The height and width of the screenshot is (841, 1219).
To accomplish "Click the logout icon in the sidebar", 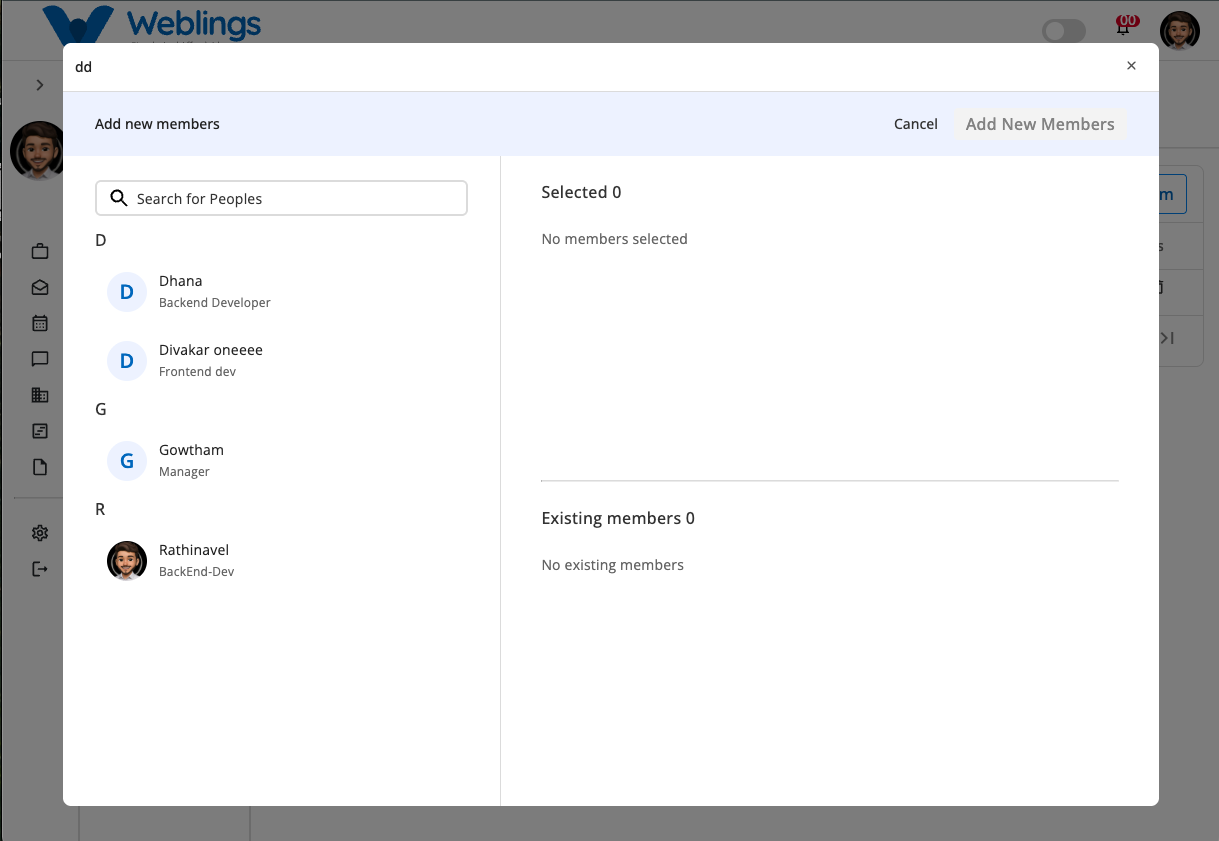I will [40, 569].
